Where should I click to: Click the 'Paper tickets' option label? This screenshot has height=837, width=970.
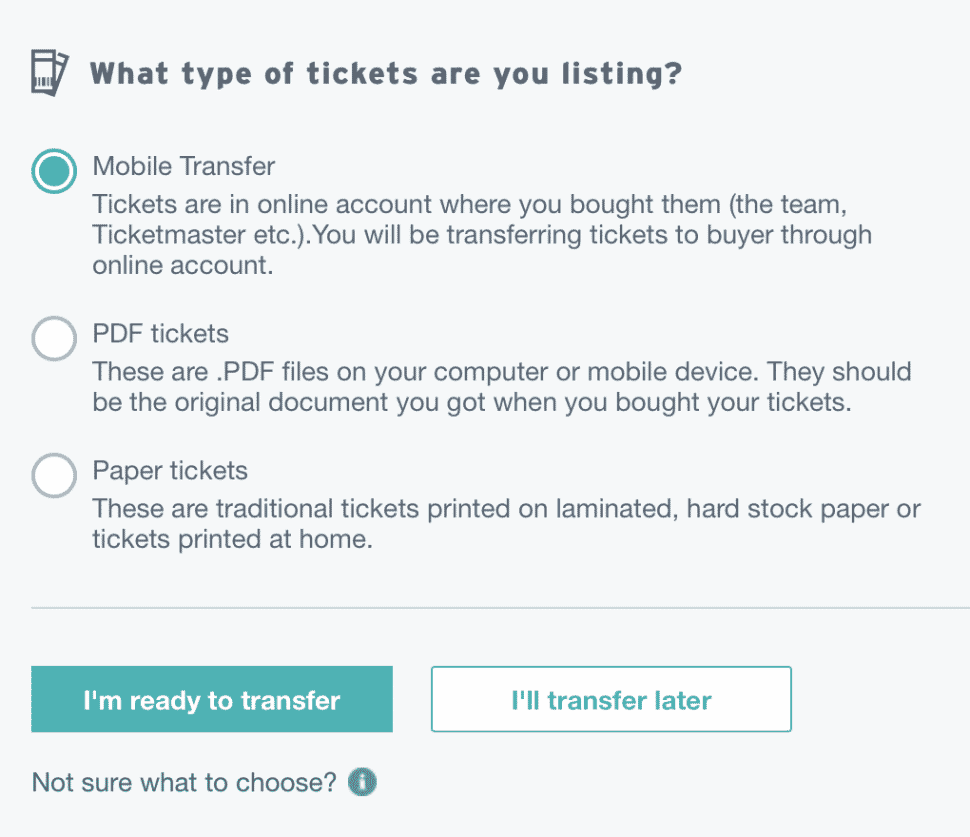[170, 471]
